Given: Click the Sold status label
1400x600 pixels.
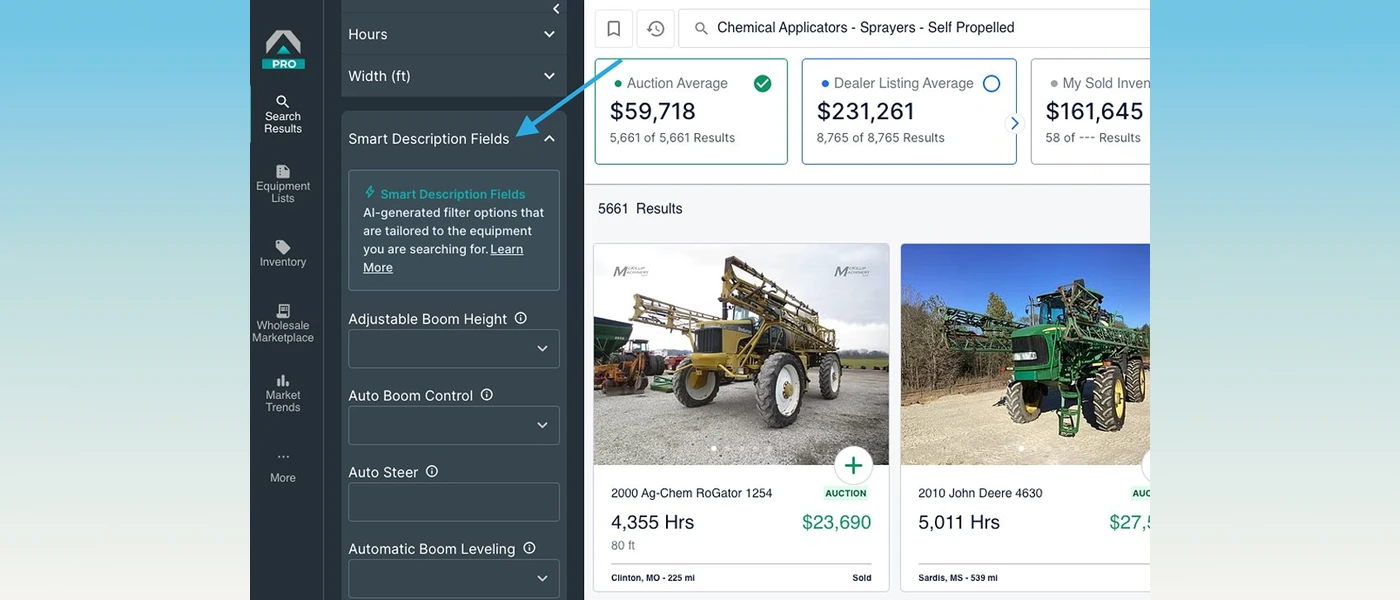Looking at the screenshot, I should pos(861,578).
